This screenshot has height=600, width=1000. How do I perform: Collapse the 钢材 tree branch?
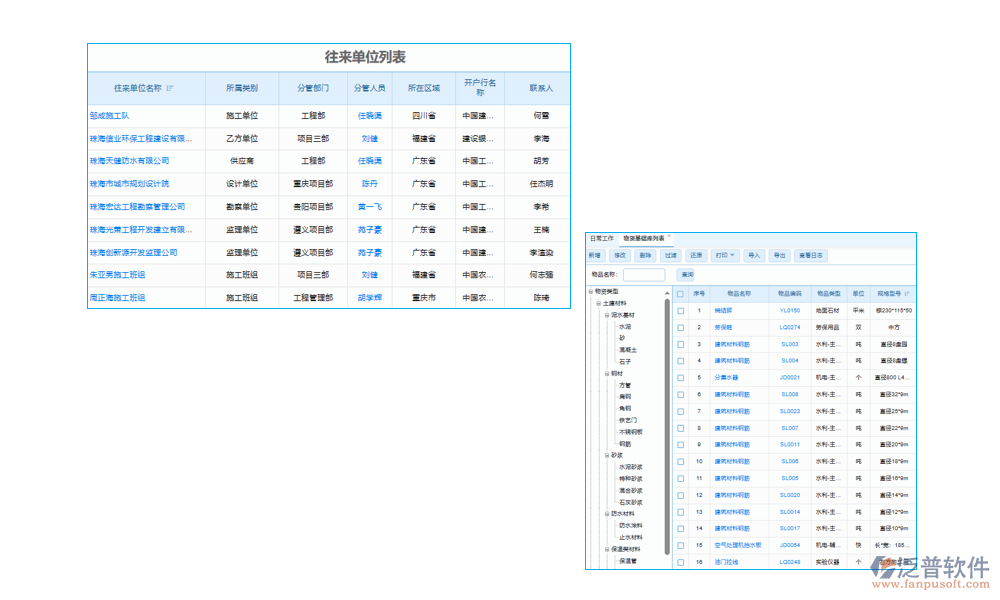click(x=606, y=373)
